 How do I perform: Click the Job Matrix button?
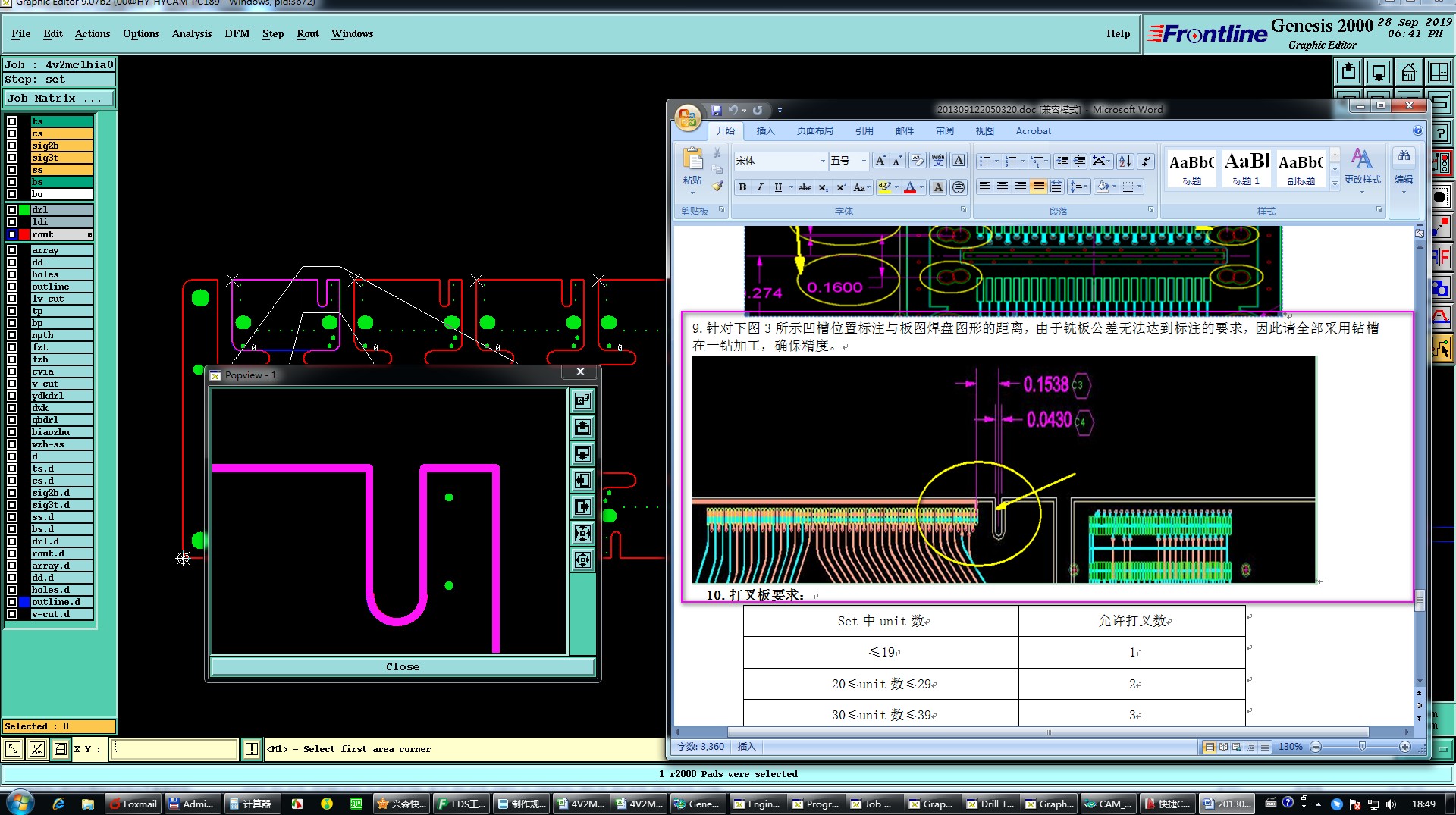point(58,99)
